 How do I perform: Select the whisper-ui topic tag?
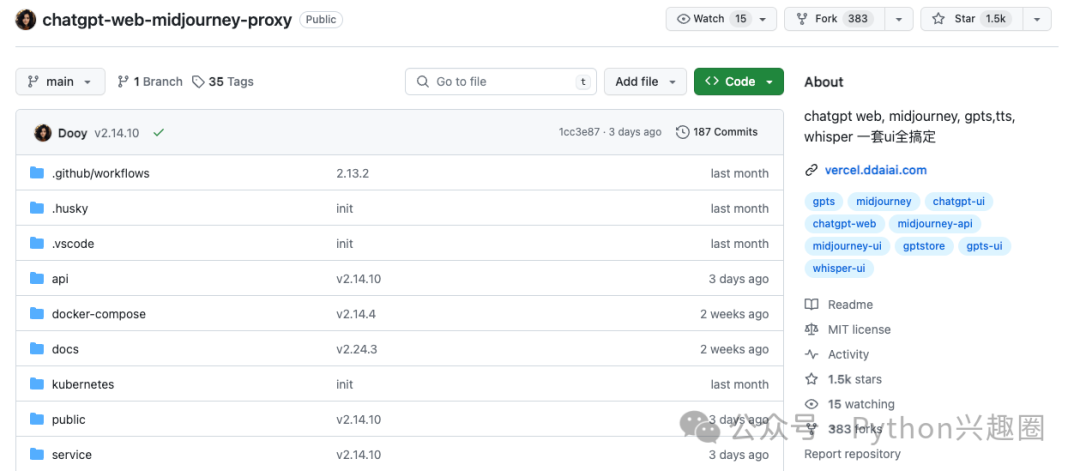pyautogui.click(x=839, y=268)
